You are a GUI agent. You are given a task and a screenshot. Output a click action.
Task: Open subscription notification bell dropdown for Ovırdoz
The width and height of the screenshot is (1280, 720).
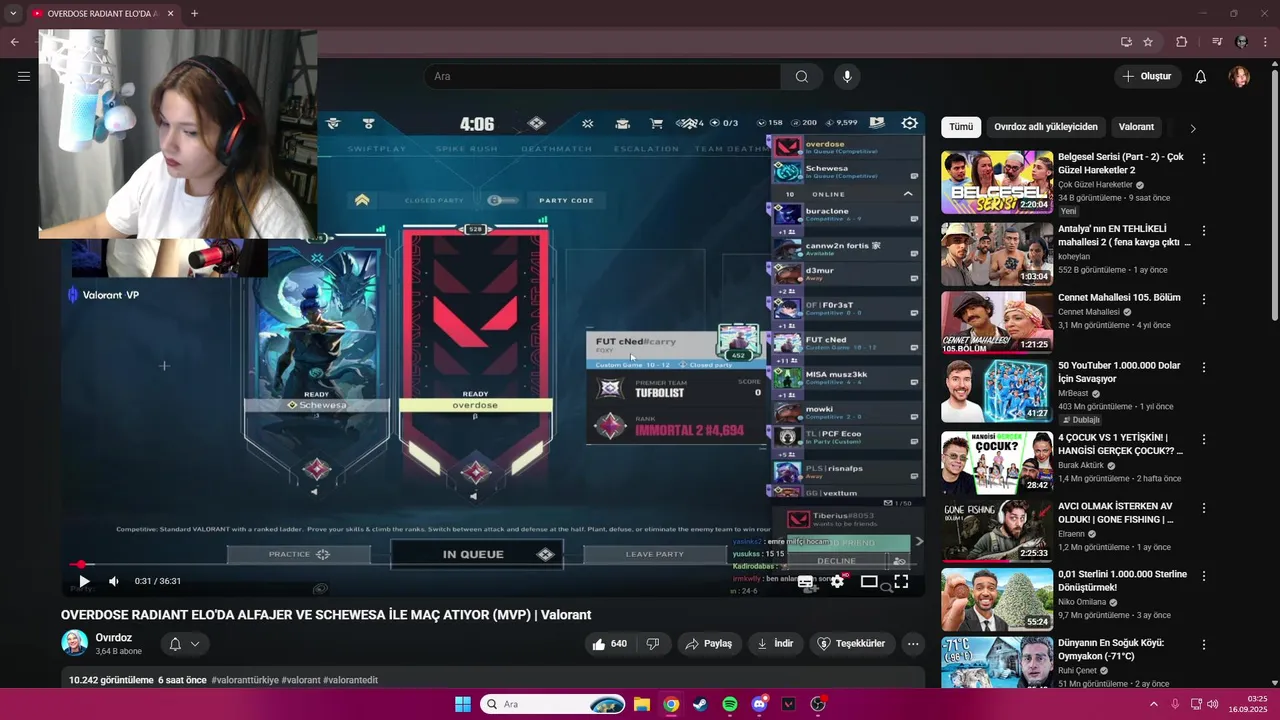coord(185,644)
